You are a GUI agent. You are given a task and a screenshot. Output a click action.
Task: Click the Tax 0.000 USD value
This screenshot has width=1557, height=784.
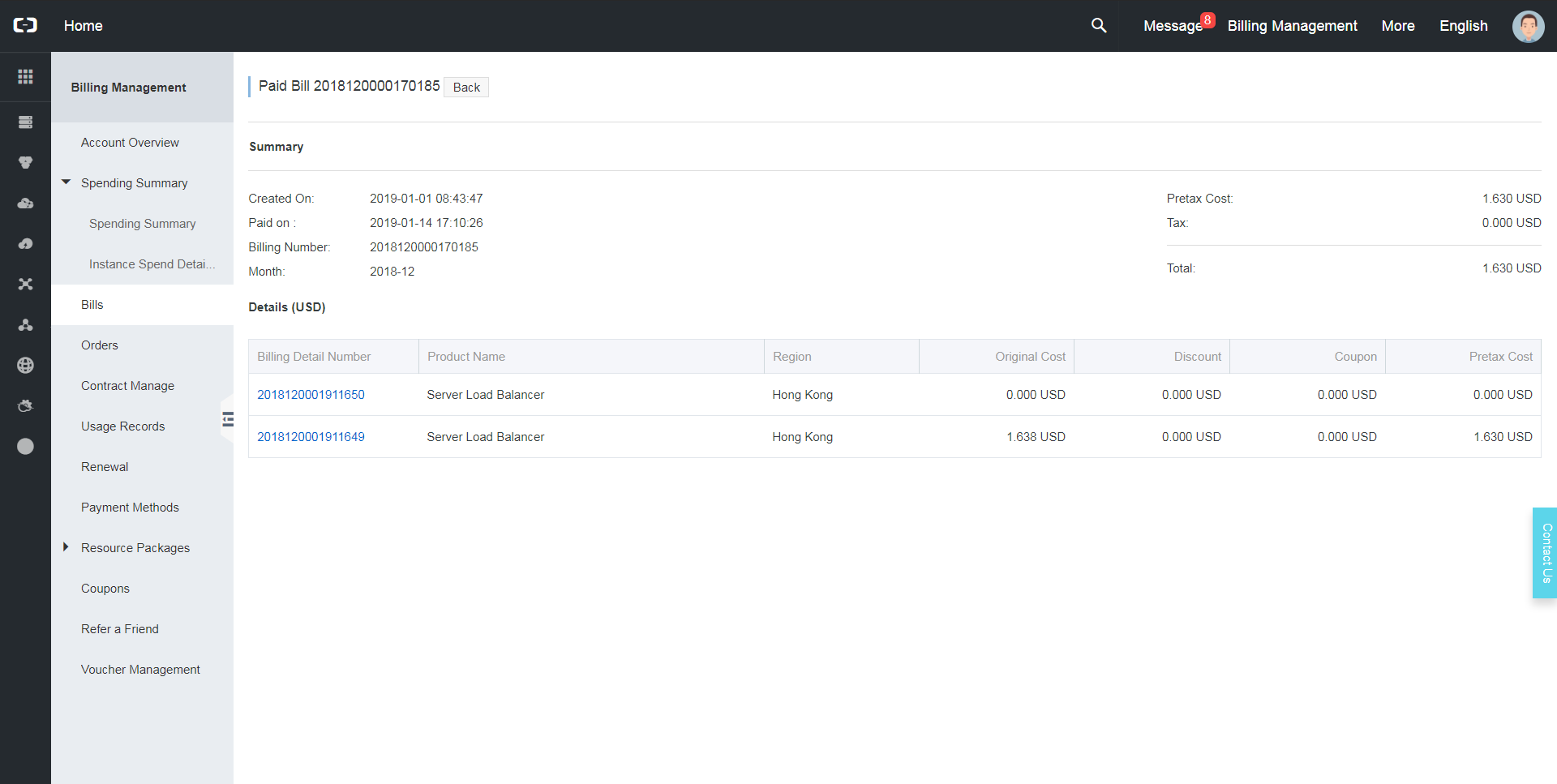pyautogui.click(x=1512, y=223)
